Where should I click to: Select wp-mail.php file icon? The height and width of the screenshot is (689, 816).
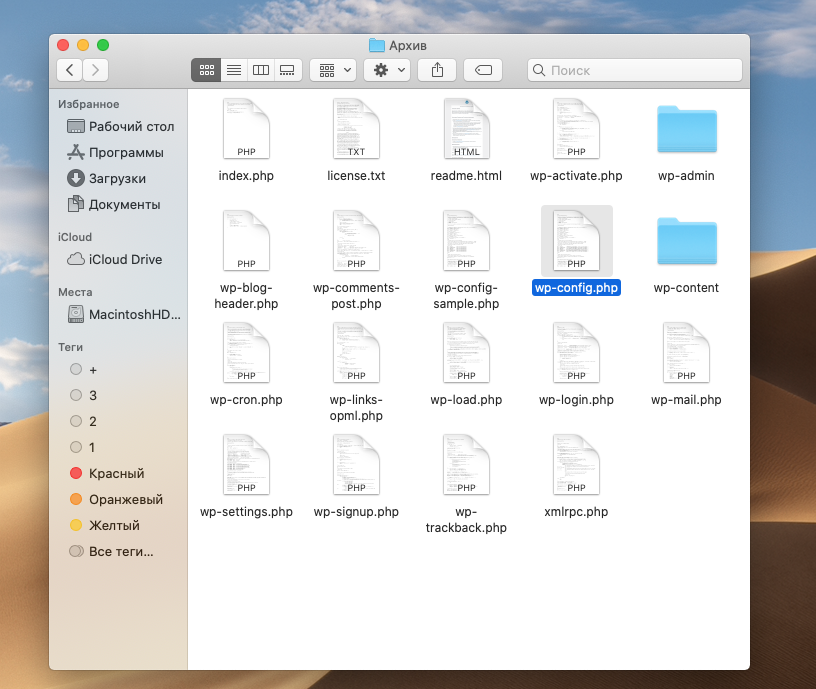click(686, 352)
